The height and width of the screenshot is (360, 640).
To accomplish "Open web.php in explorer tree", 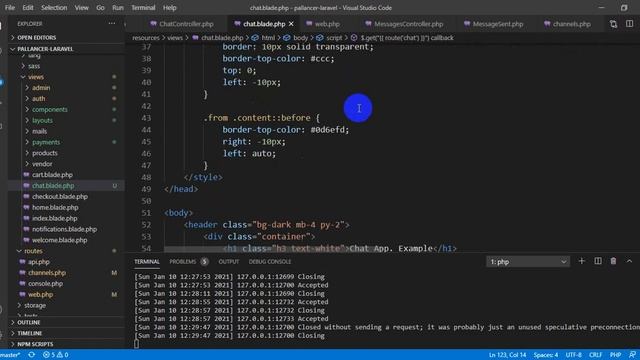I will click(x=40, y=294).
